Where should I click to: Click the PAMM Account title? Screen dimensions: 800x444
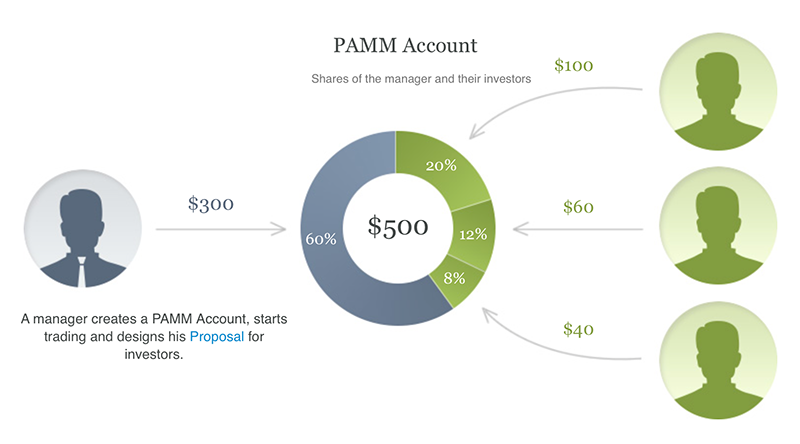(405, 45)
